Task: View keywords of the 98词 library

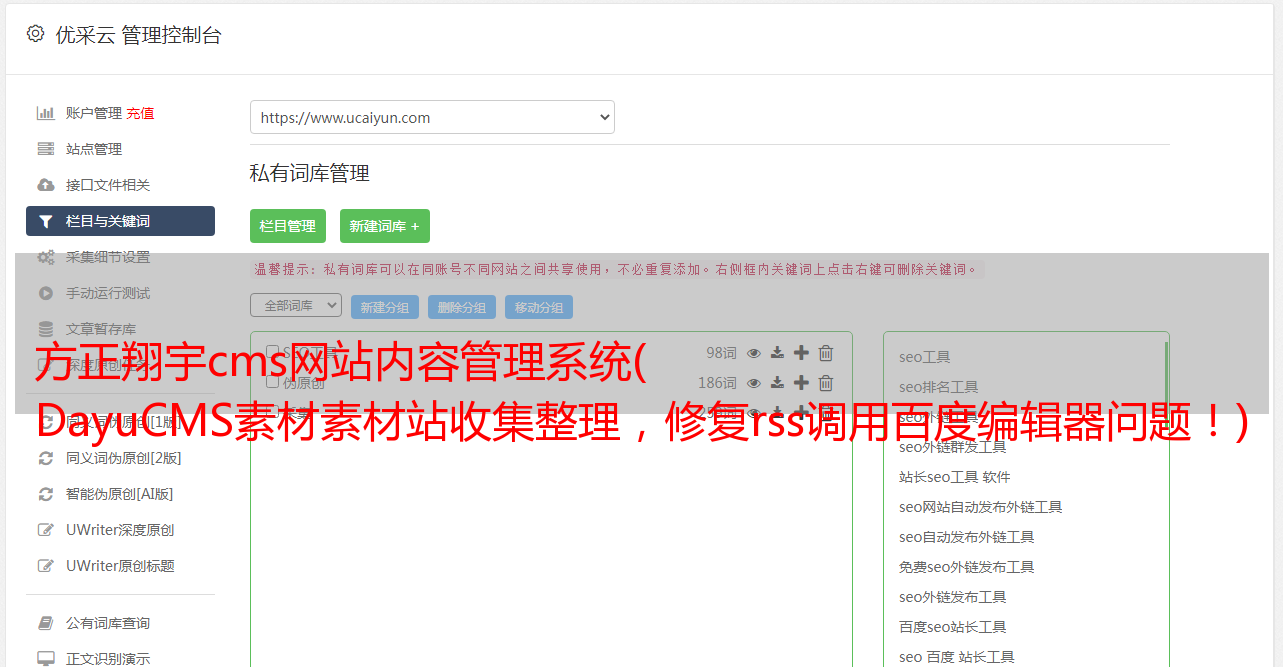Action: (x=754, y=353)
